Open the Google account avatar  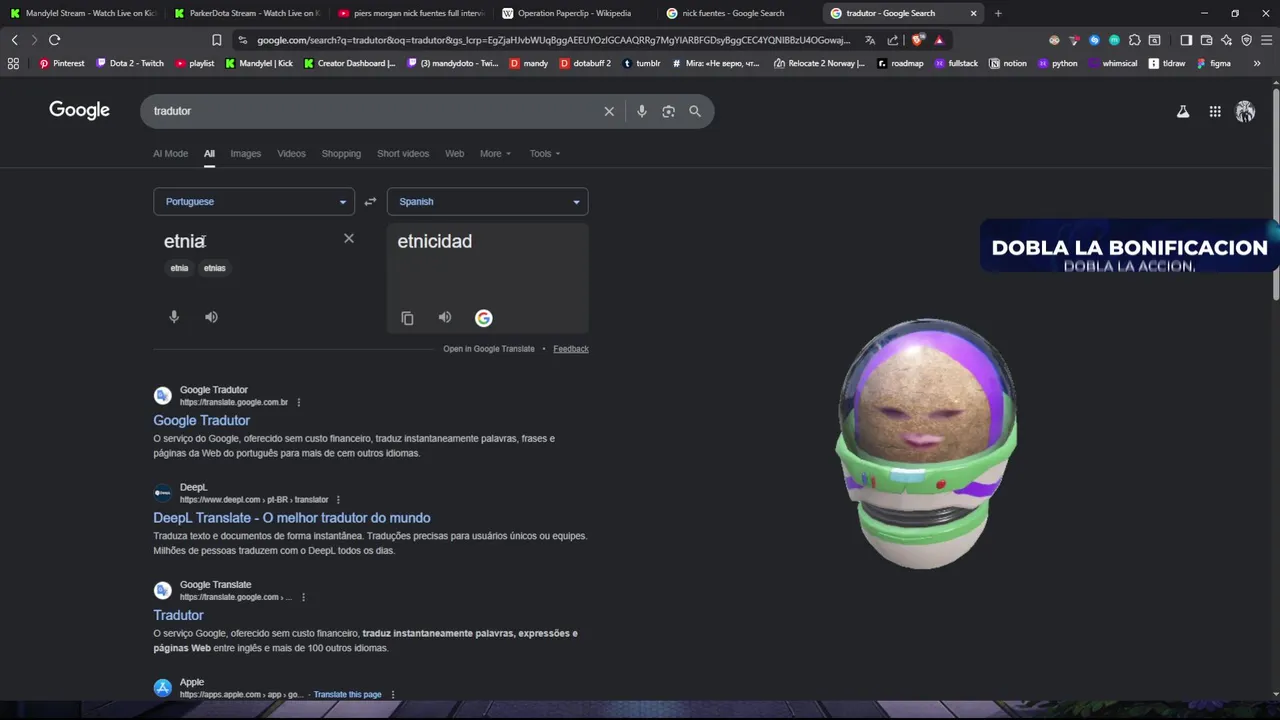pyautogui.click(x=1245, y=112)
